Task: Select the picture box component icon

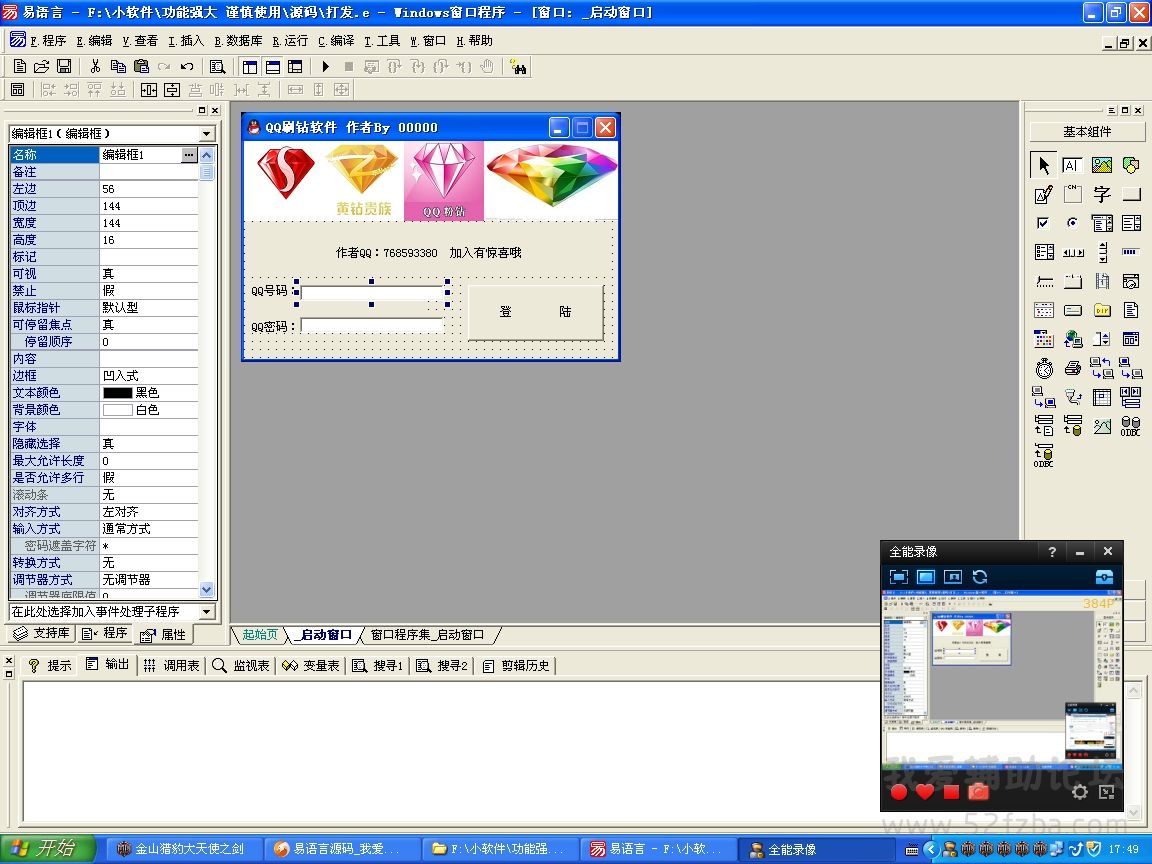Action: 1101,165
